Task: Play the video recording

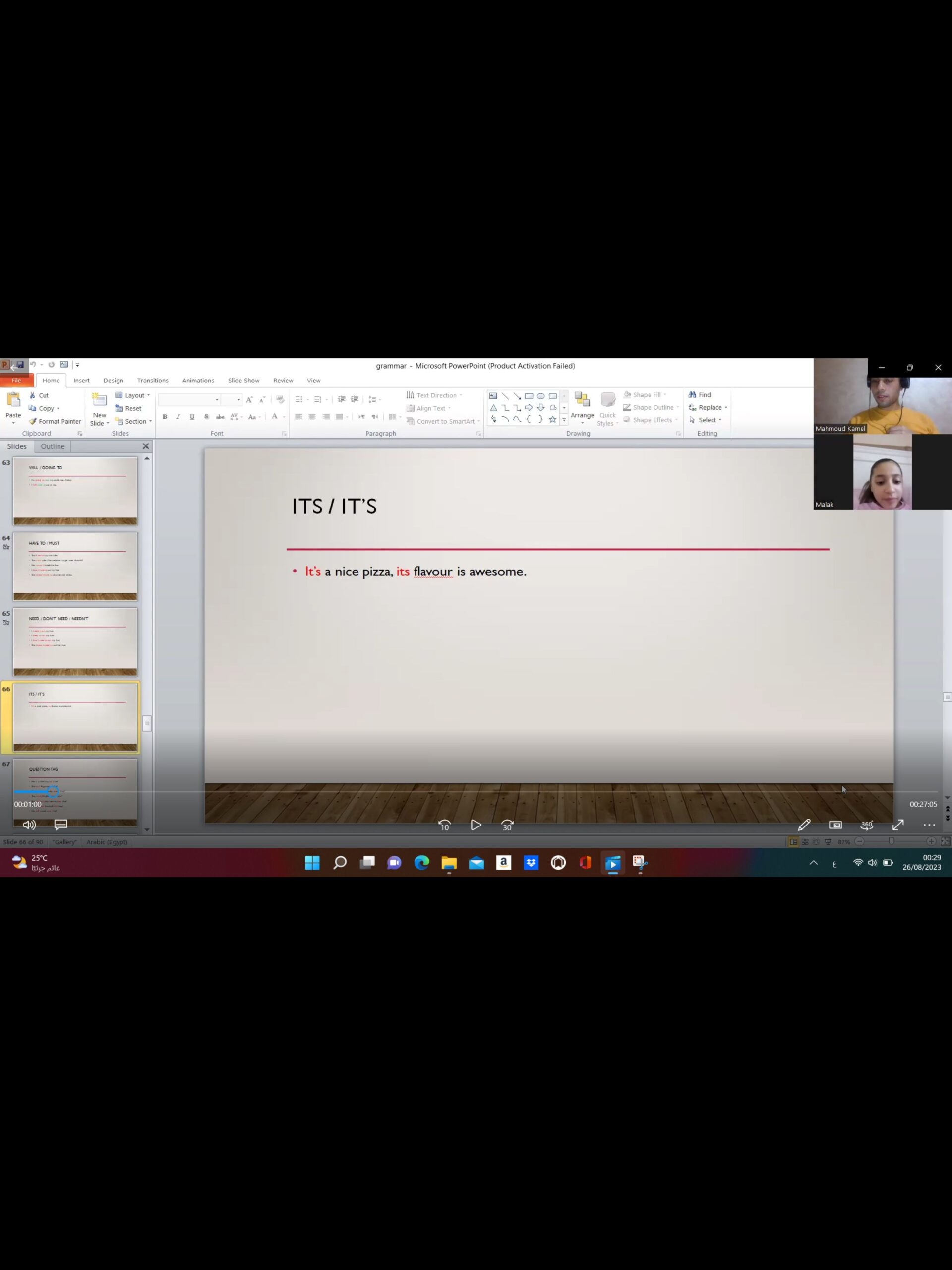Action: coord(476,825)
